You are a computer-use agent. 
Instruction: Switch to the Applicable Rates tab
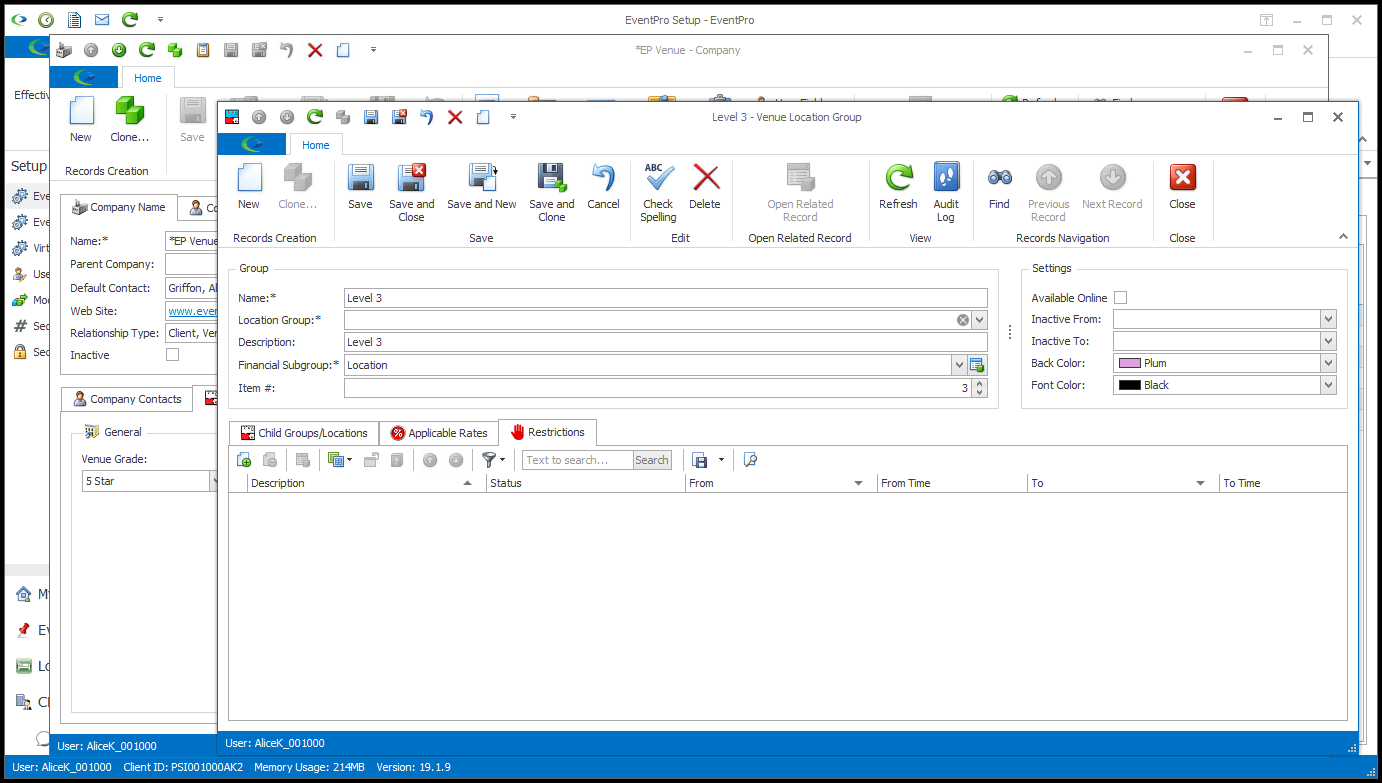coord(439,433)
